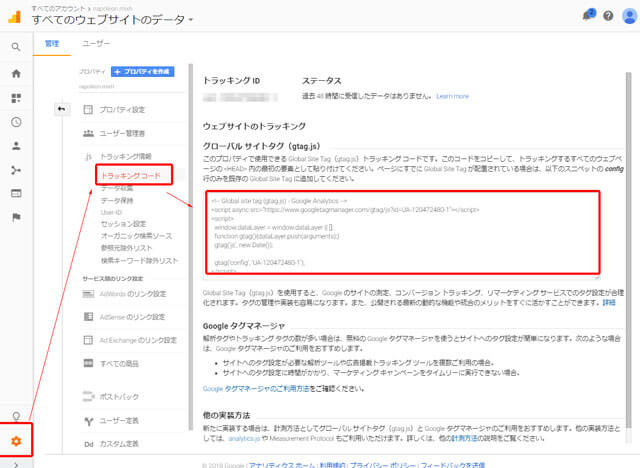
Task: Open the 計測方法 link
Action: click(x=464, y=438)
